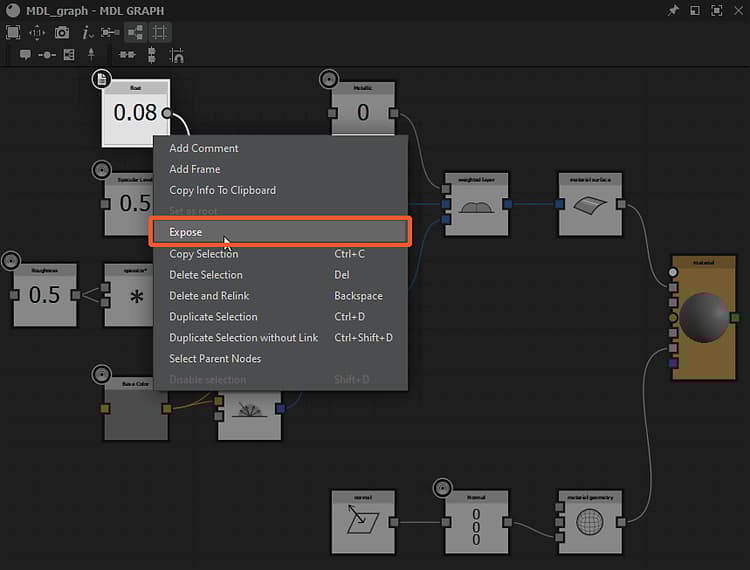
Task: Align selected nodes horizontally
Action: [127, 55]
